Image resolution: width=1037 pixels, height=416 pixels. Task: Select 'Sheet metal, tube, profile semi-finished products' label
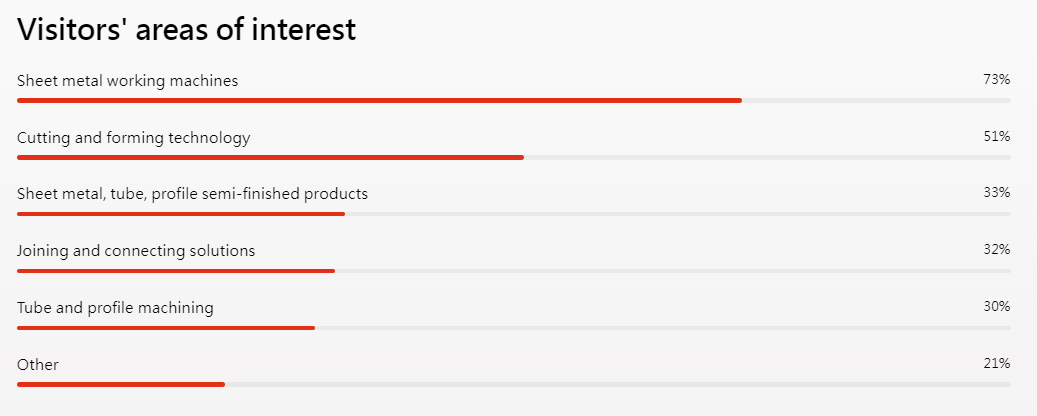click(x=192, y=194)
